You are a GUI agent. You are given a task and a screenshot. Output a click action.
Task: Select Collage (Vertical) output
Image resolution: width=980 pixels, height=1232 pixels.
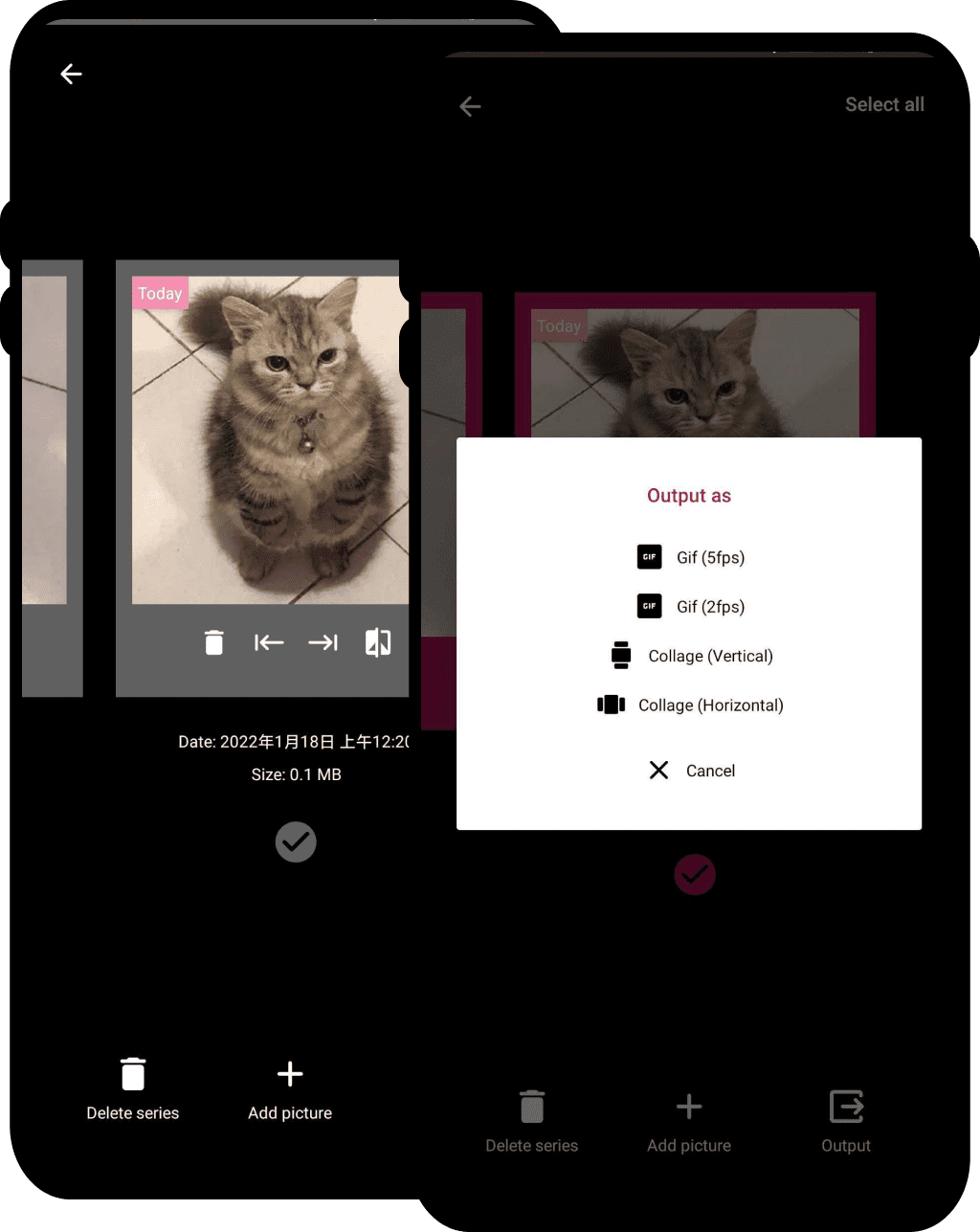click(691, 656)
